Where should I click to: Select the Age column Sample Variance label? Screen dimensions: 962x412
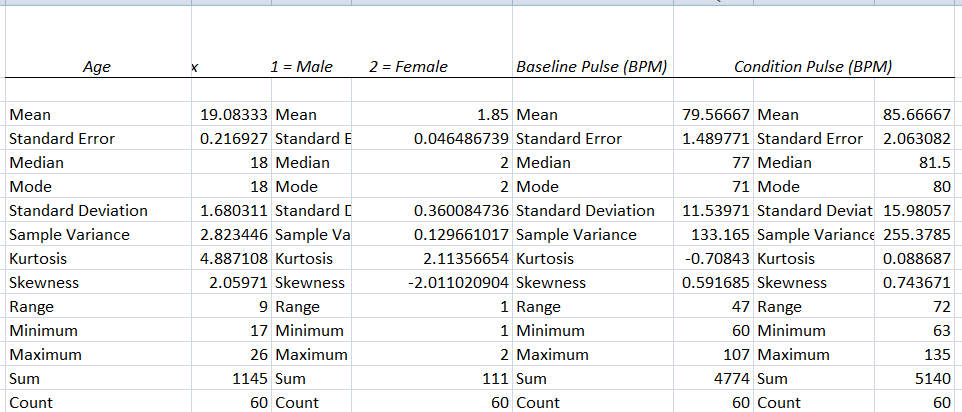tap(69, 235)
